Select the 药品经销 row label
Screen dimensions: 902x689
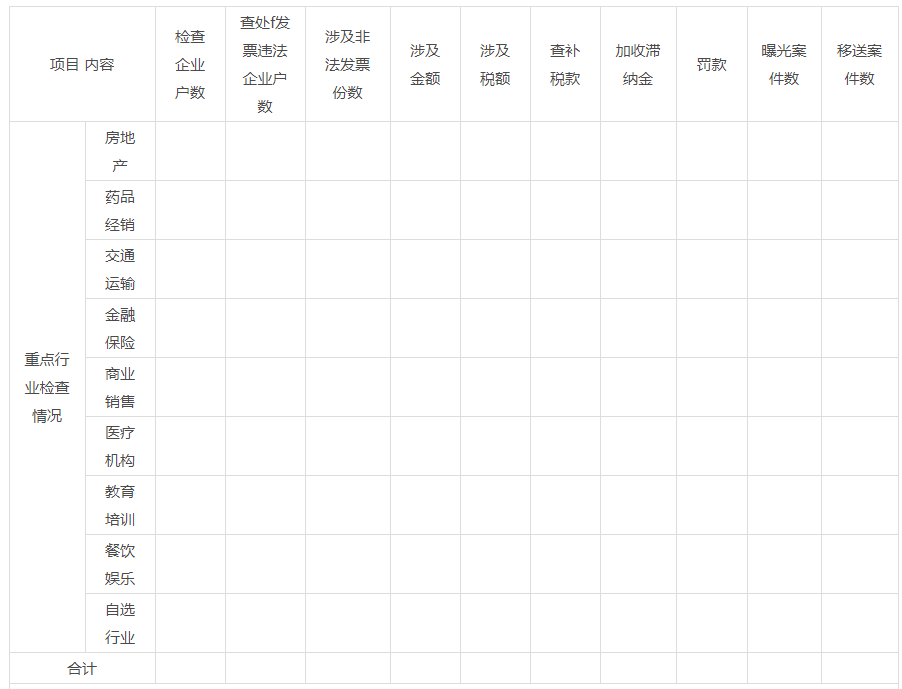[120, 211]
